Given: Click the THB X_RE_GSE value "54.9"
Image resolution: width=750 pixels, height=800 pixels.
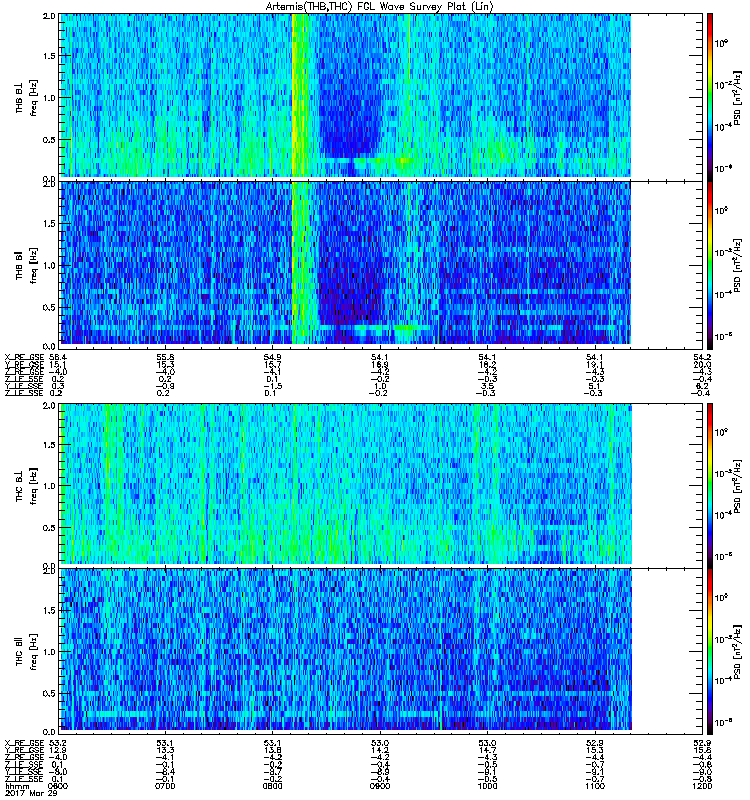Looking at the screenshot, I should click(x=272, y=357).
